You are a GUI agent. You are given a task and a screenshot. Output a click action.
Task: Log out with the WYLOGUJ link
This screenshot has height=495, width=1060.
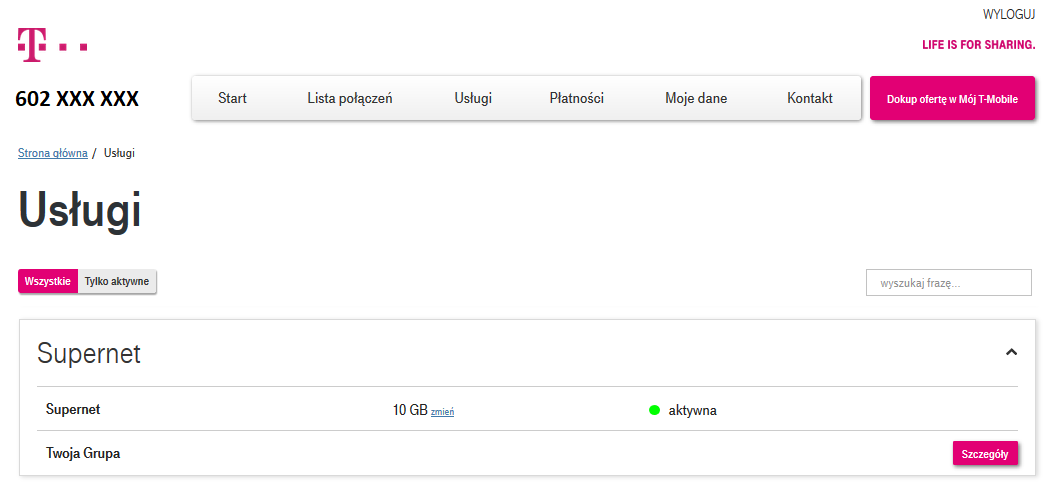(x=1009, y=15)
